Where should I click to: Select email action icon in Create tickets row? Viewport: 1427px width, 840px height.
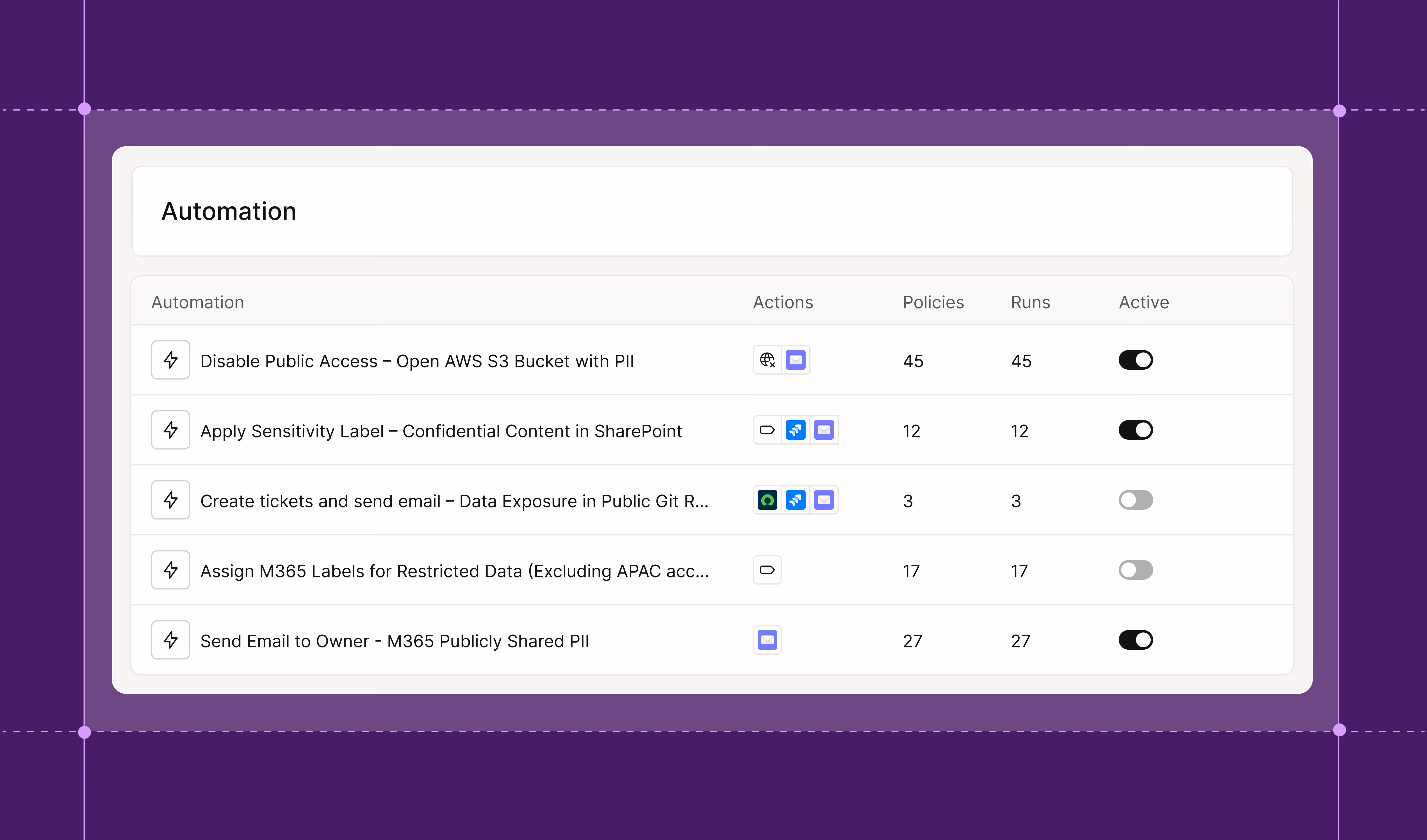click(x=824, y=500)
